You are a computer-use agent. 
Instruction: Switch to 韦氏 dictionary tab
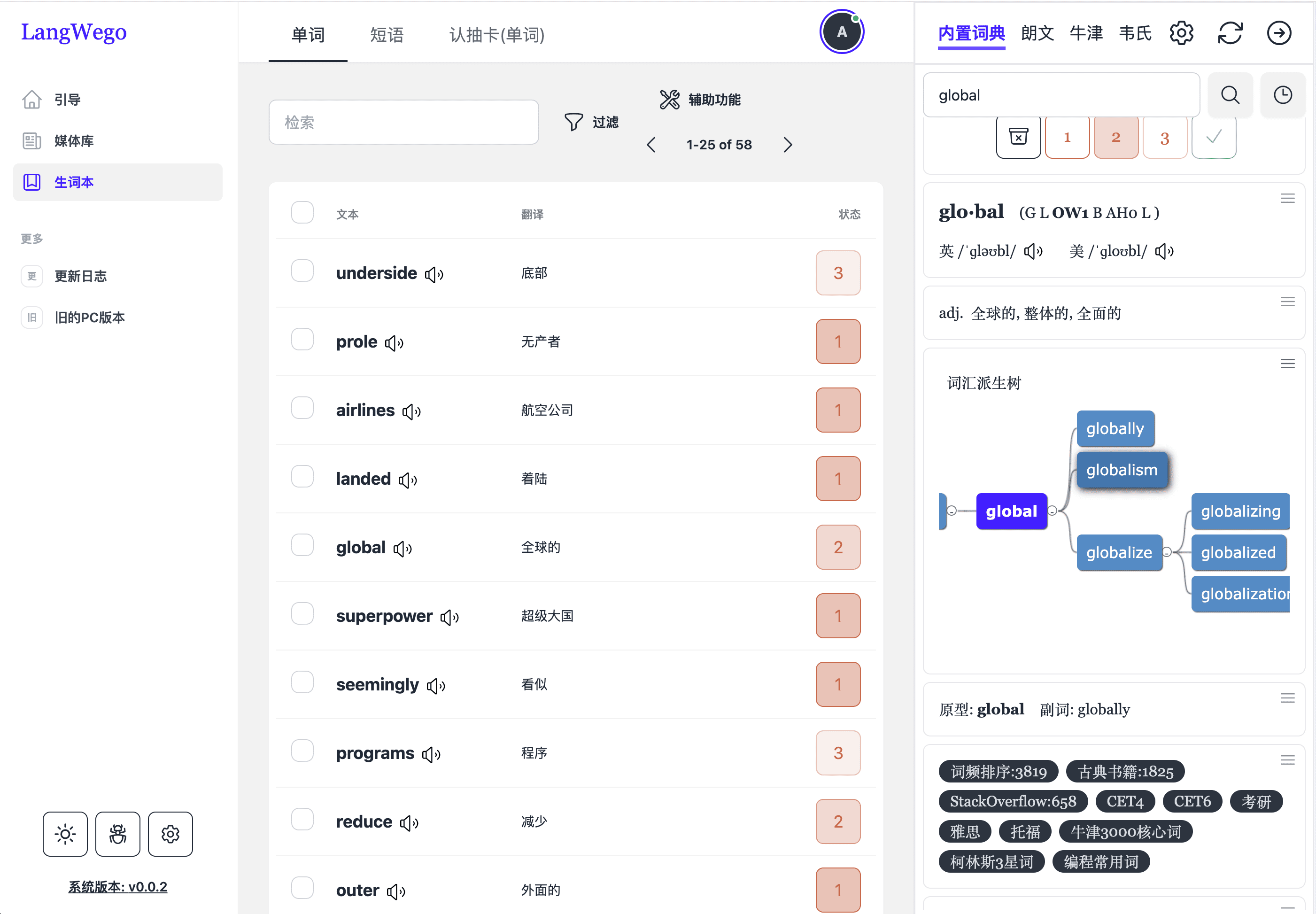coord(1135,33)
